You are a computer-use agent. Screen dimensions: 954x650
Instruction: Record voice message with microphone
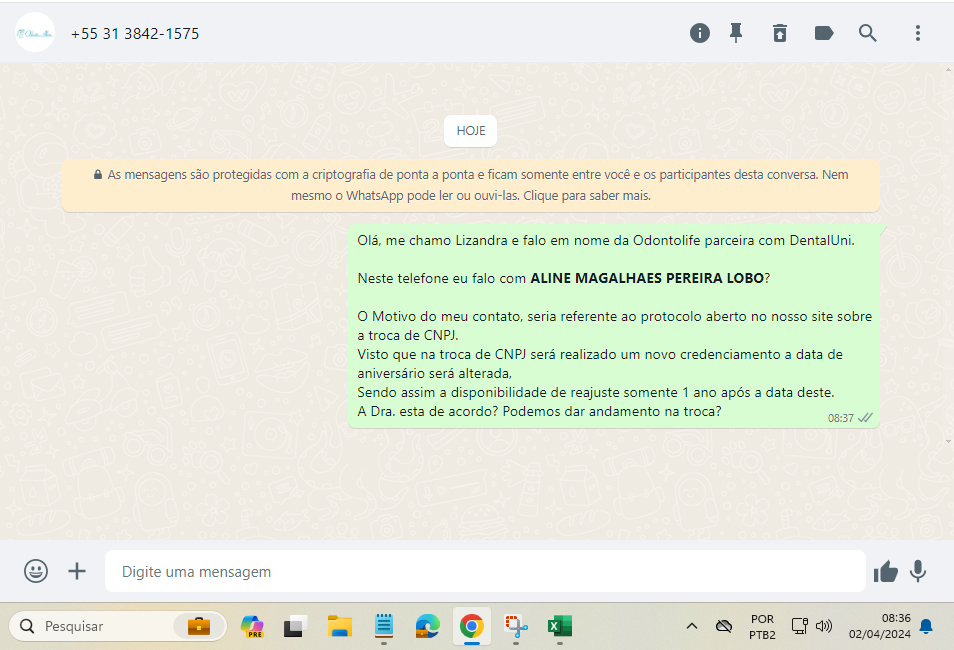(x=917, y=571)
